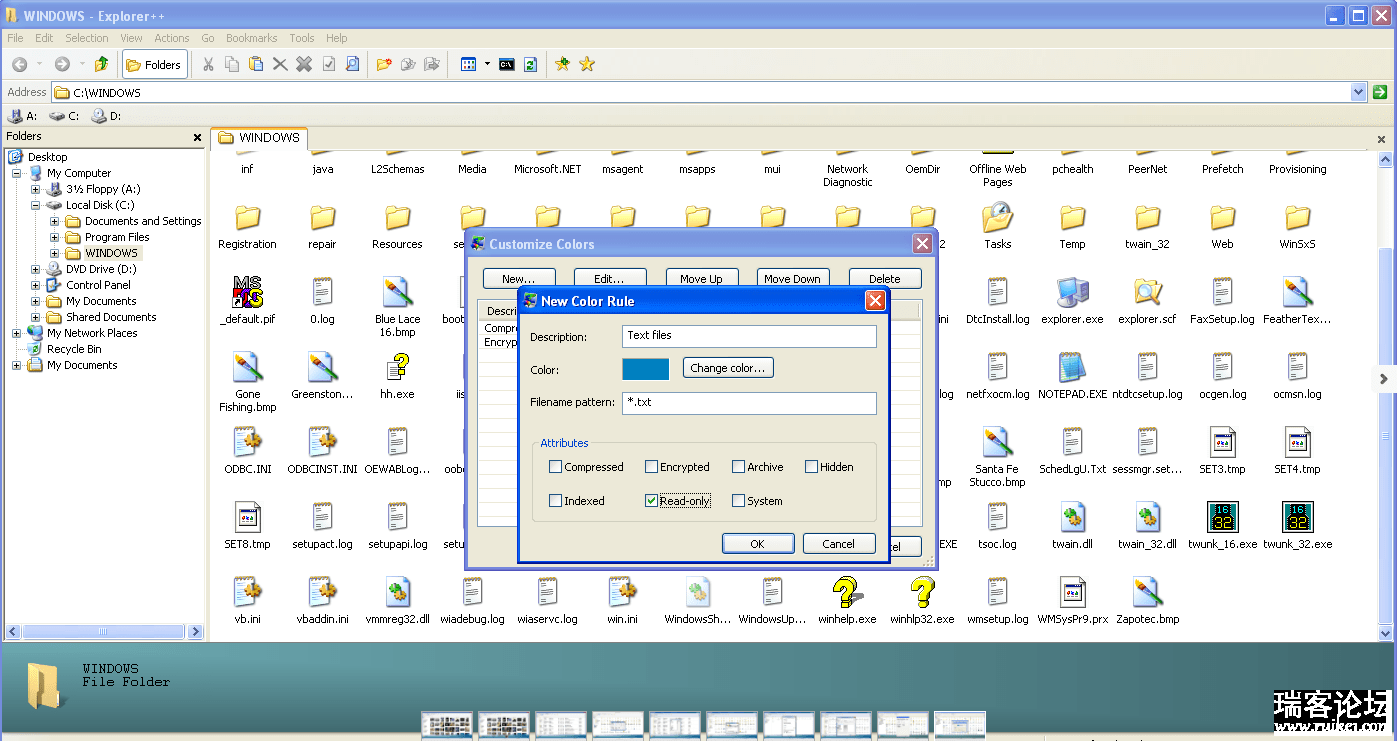Go up one folder level

(x=101, y=64)
